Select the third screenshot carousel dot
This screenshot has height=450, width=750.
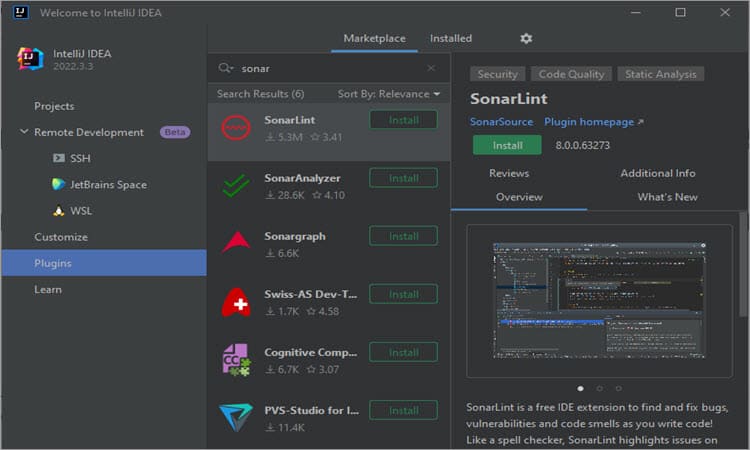(618, 388)
